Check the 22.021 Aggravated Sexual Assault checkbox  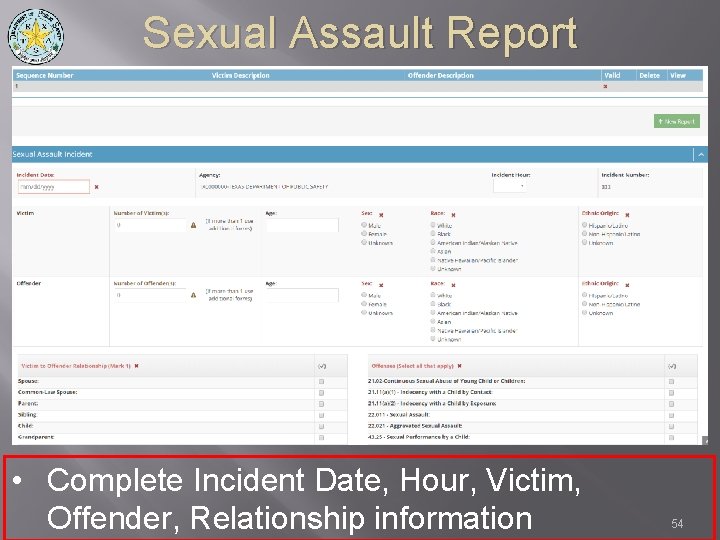tap(671, 427)
